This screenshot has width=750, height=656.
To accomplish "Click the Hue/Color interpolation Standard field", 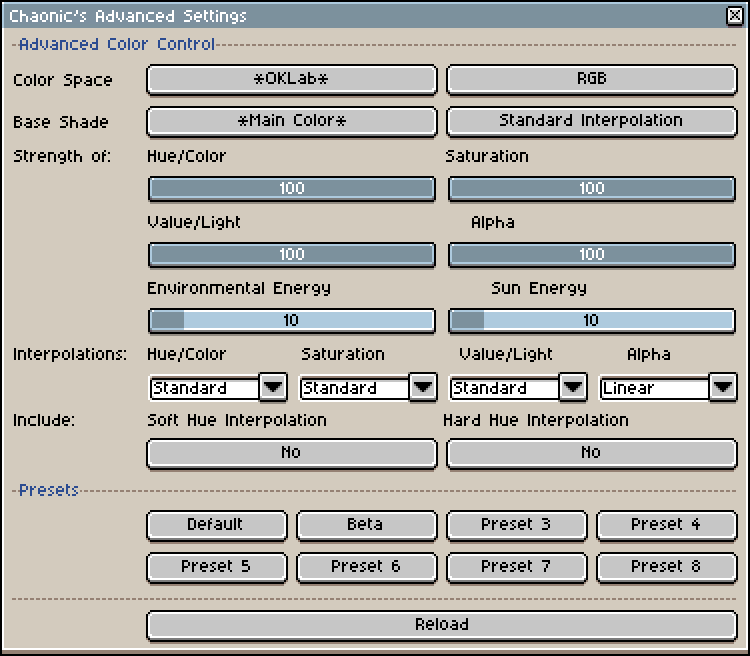I will (205, 388).
